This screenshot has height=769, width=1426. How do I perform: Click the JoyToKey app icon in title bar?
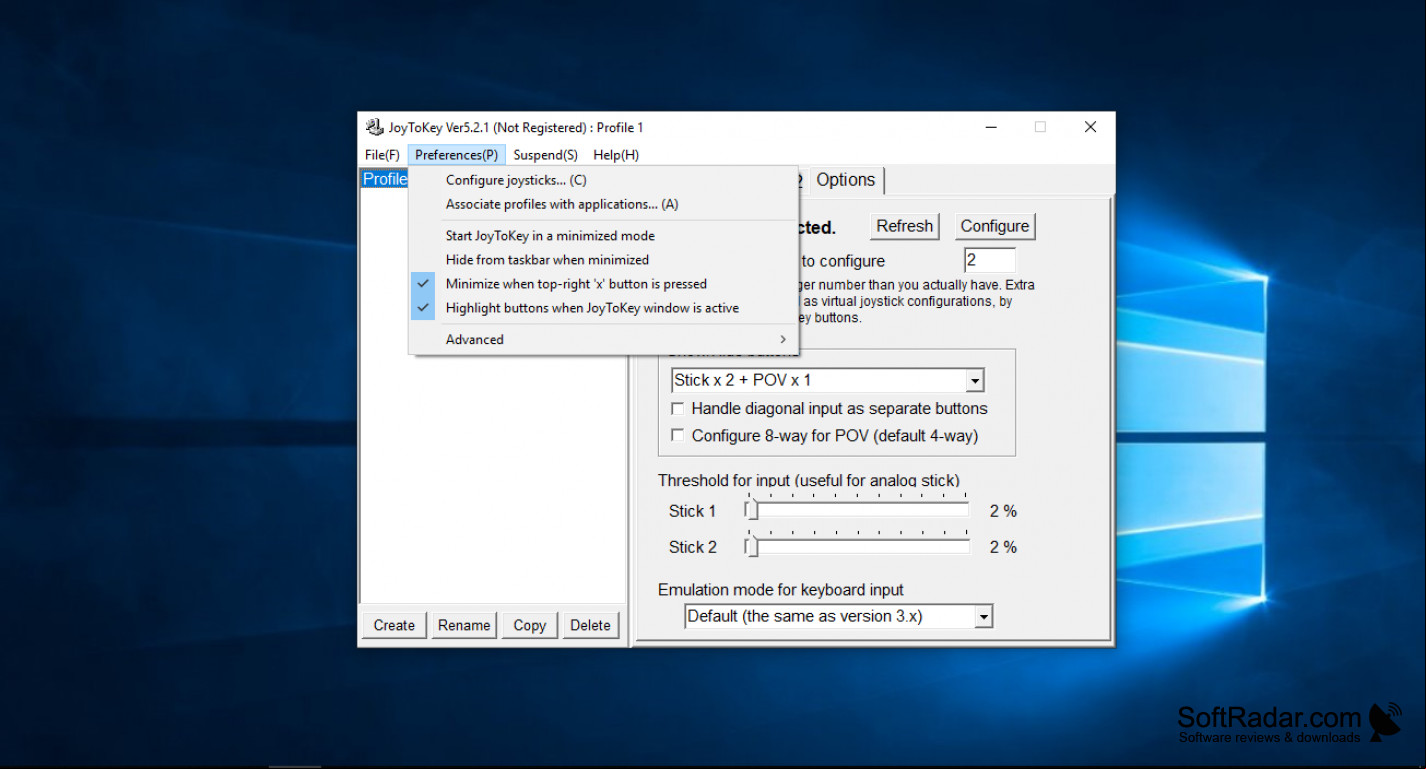[374, 127]
